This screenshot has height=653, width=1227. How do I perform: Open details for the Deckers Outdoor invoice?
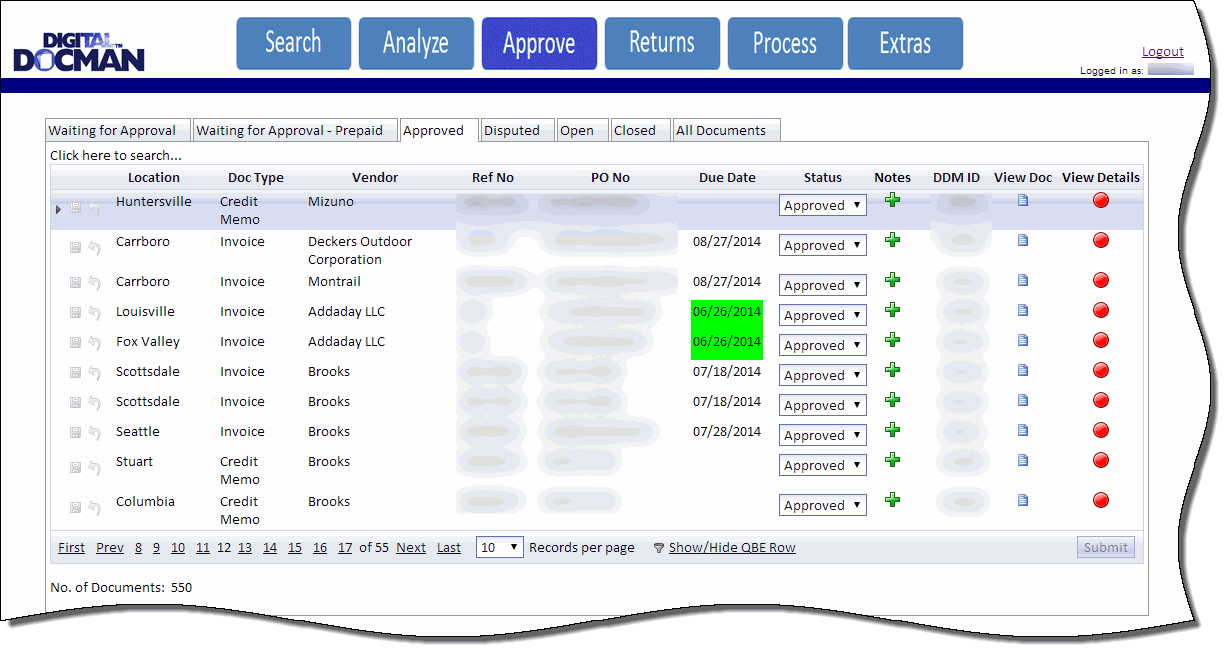1101,240
